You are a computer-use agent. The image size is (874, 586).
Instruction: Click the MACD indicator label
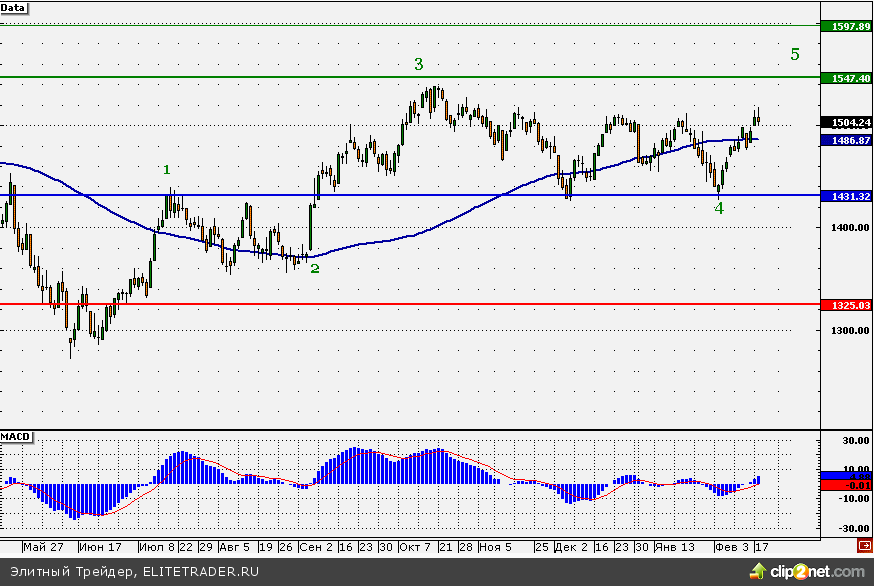pyautogui.click(x=16, y=438)
